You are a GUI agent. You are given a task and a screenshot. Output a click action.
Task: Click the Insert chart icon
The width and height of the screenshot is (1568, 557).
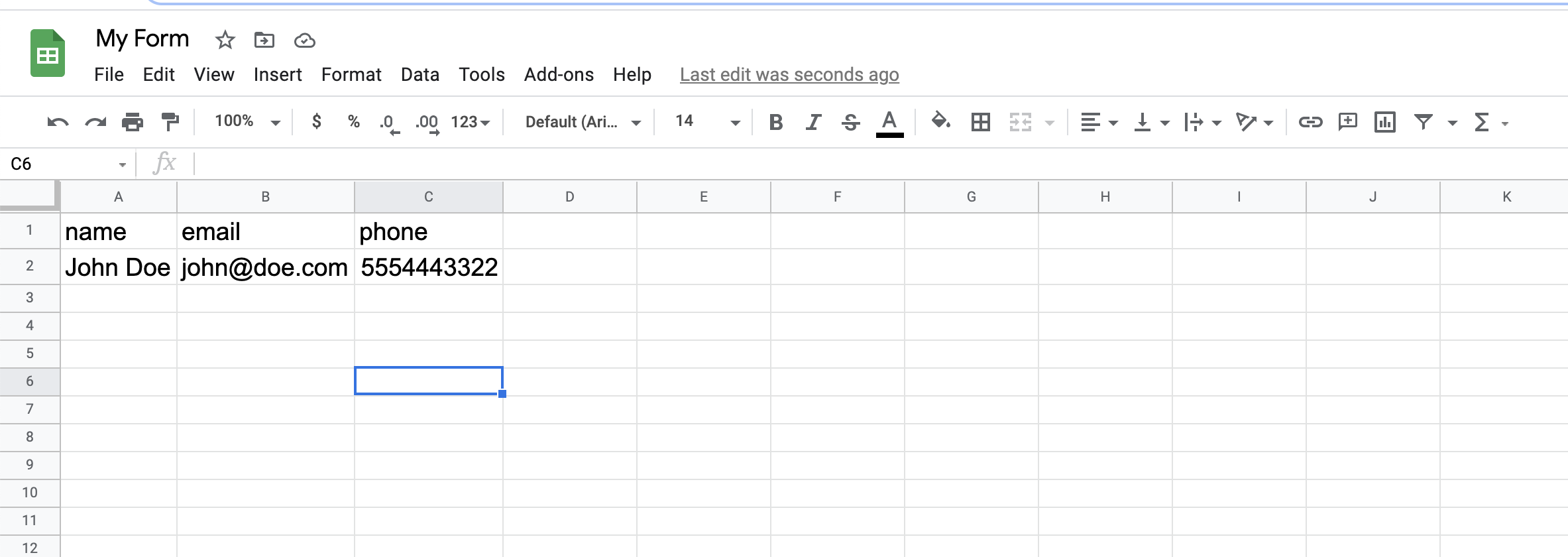[x=1385, y=122]
